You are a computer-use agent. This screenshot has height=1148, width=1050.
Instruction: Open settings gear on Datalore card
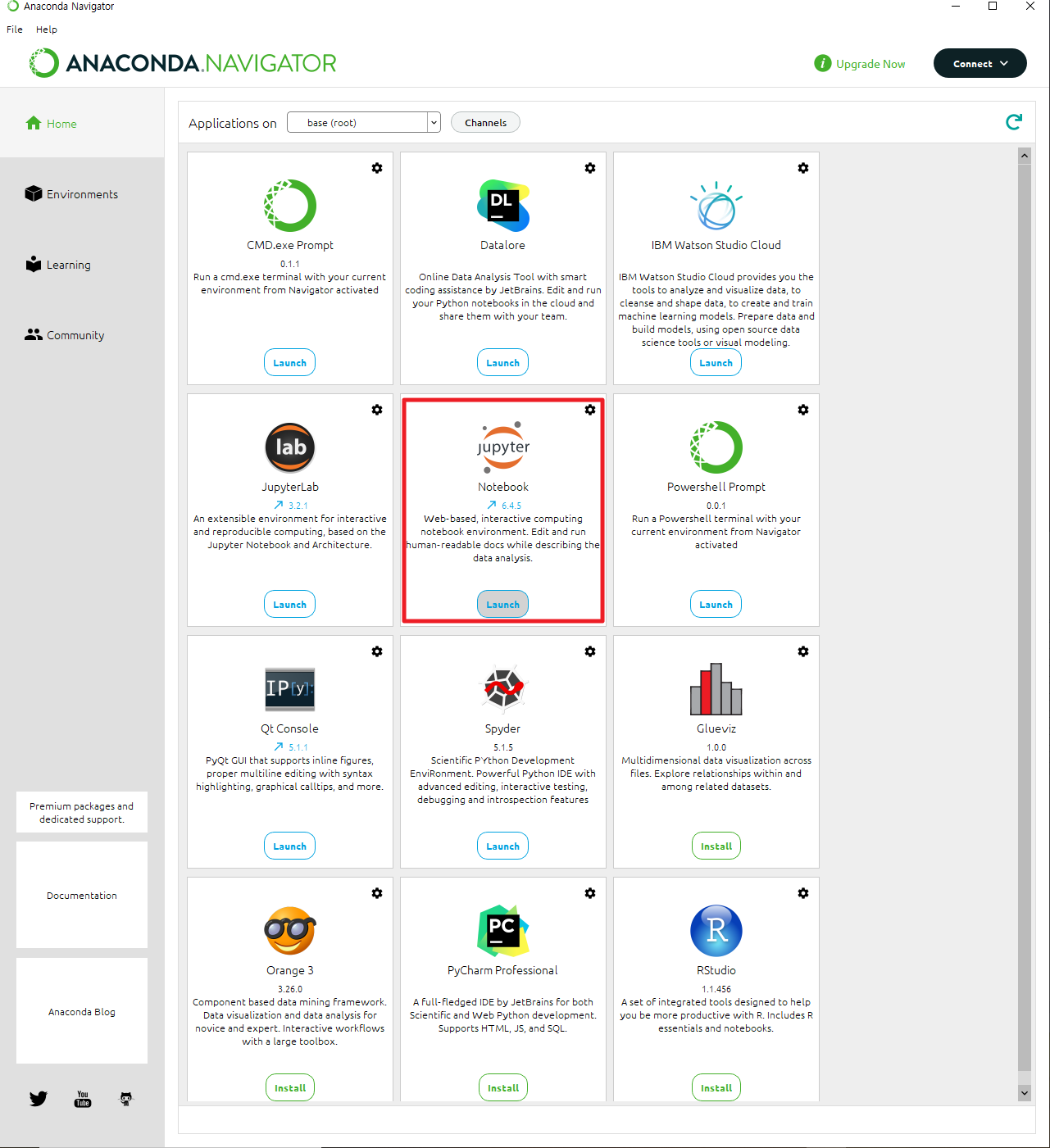(x=590, y=168)
